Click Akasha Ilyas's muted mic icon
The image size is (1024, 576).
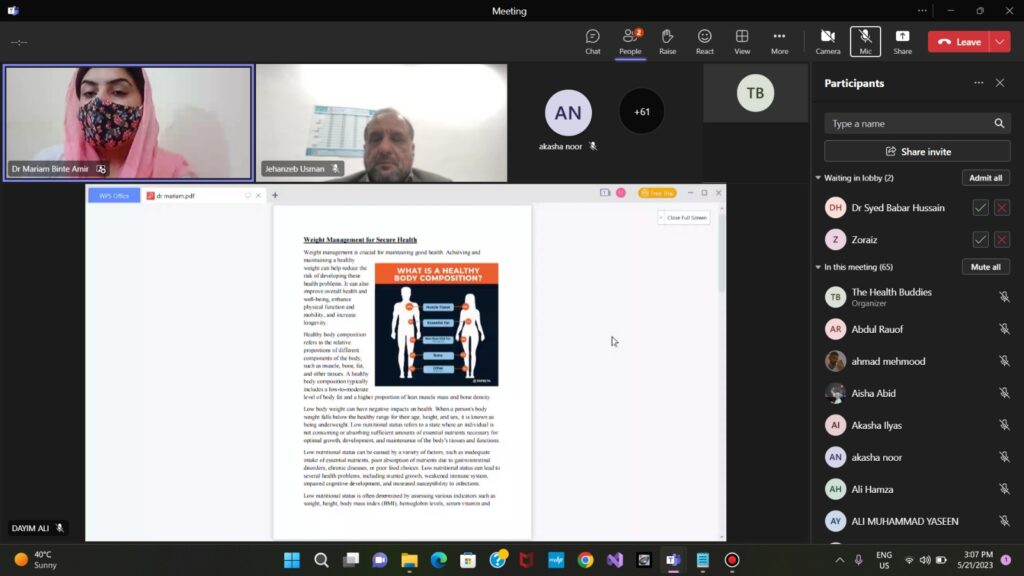tap(1004, 425)
